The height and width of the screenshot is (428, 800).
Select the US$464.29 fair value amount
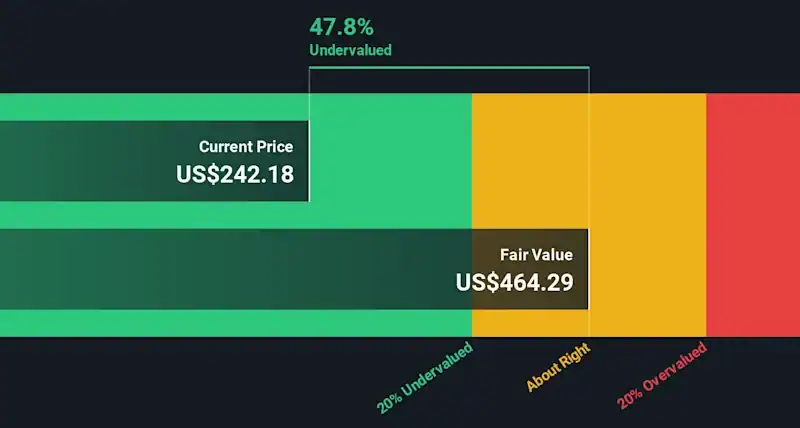pyautogui.click(x=514, y=283)
